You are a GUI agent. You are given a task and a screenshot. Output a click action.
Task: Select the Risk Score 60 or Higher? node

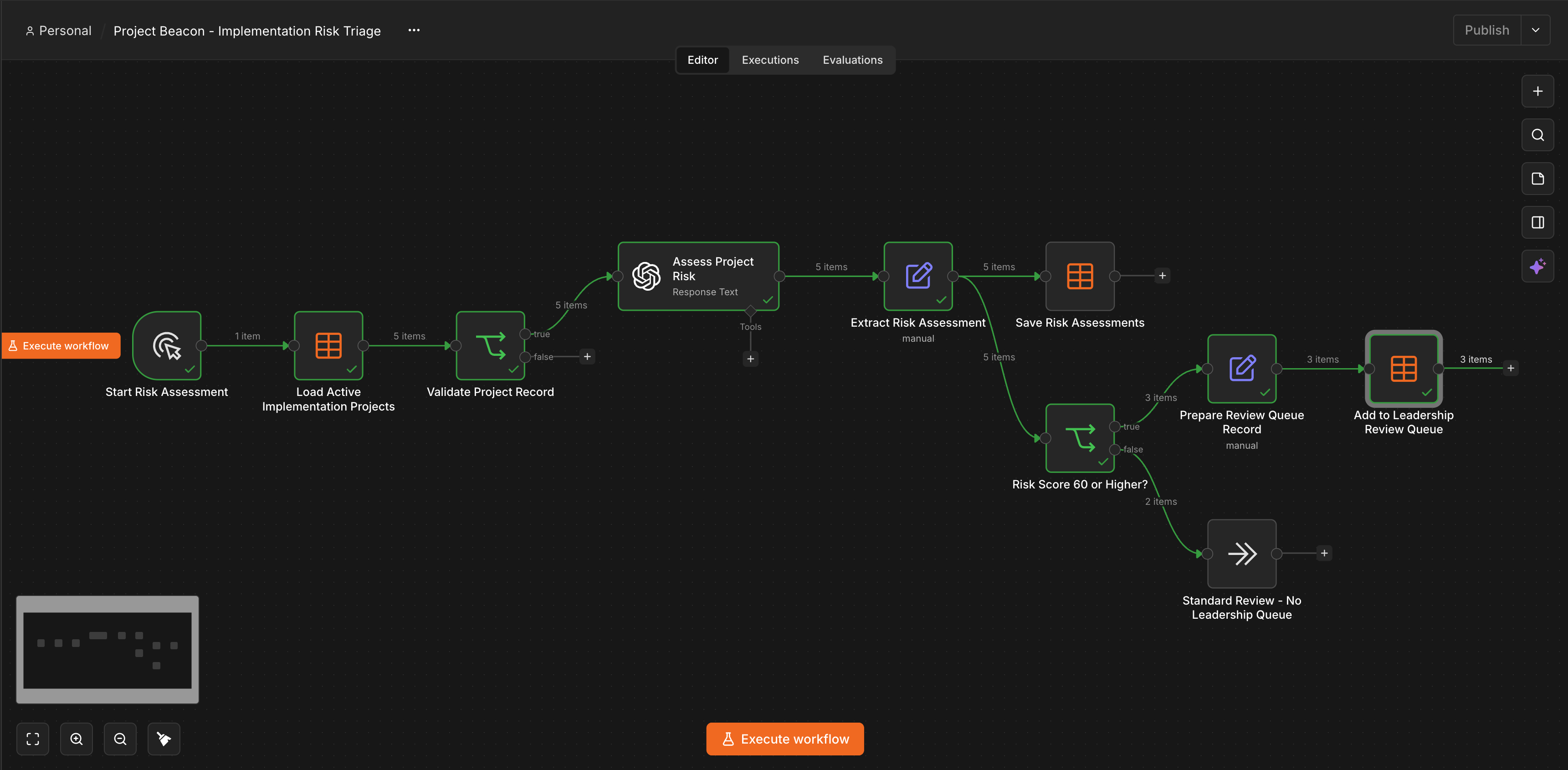tap(1080, 438)
